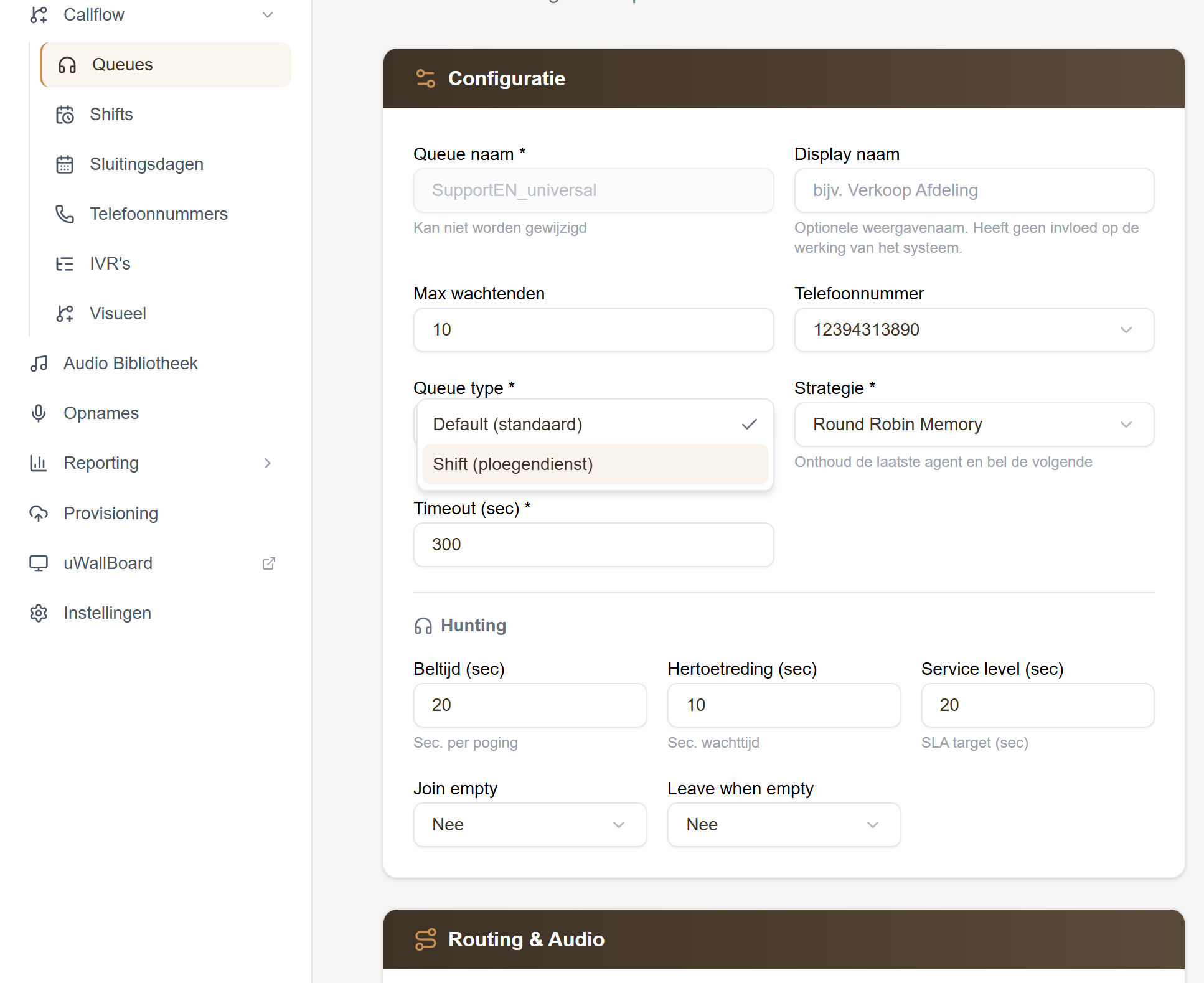The height and width of the screenshot is (983, 1204).
Task: Click the Sluitingsdagen calendar icon
Action: [x=65, y=164]
